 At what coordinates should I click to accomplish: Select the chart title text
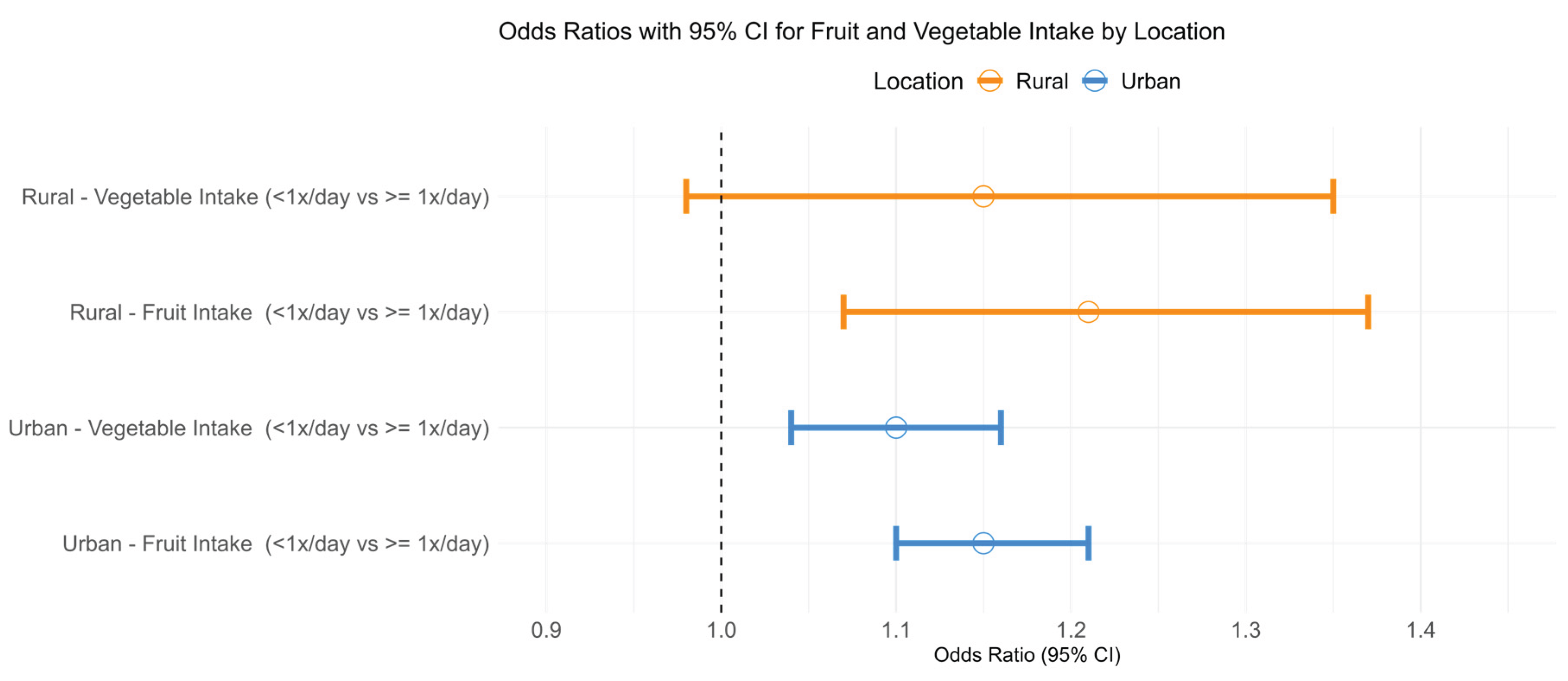coord(861,32)
